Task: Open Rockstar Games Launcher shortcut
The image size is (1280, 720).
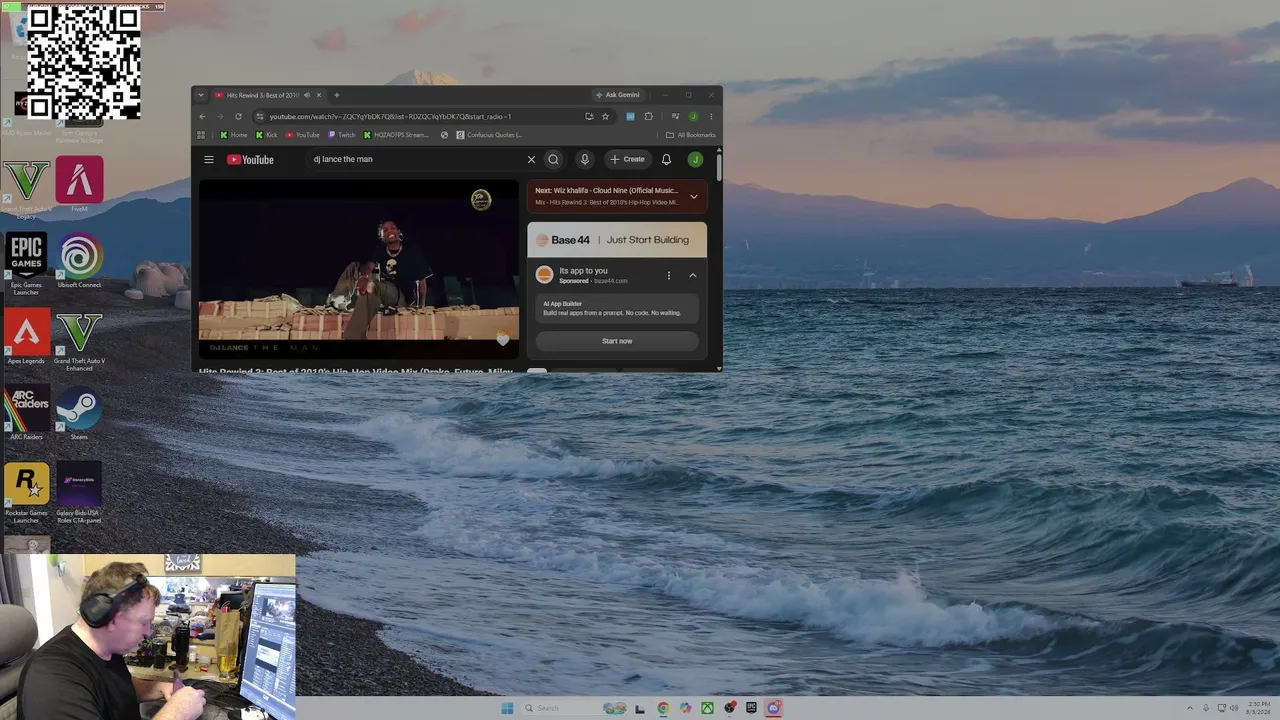Action: click(26, 492)
